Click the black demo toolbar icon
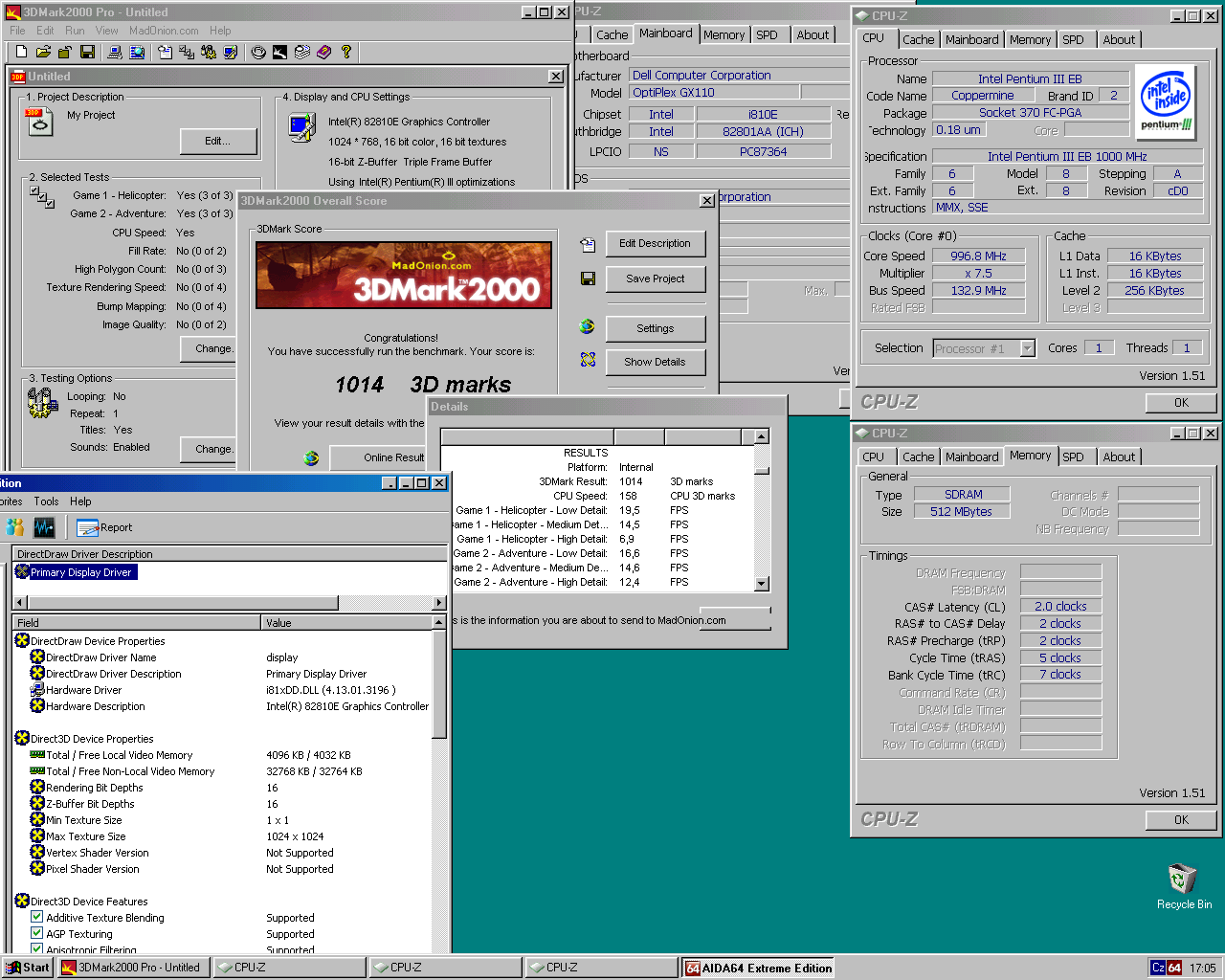Screen dimensions: 1225x980 pos(279,52)
